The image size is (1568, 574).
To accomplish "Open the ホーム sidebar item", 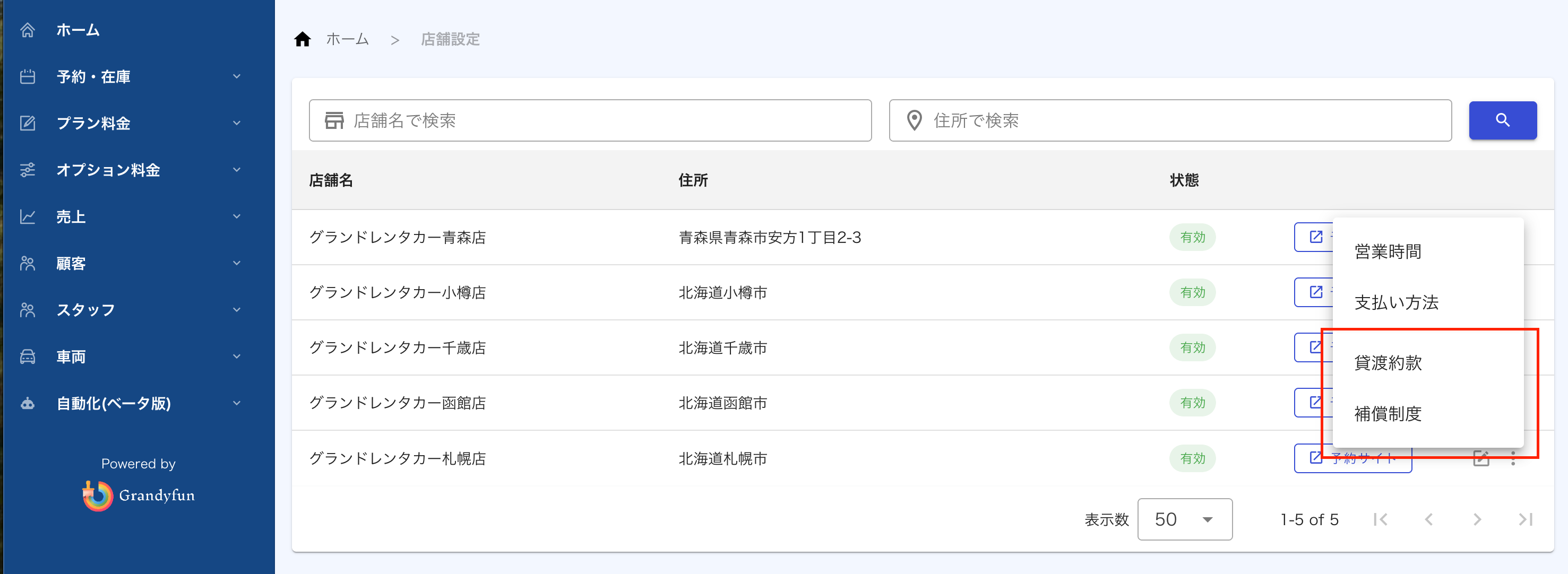I will pyautogui.click(x=78, y=30).
